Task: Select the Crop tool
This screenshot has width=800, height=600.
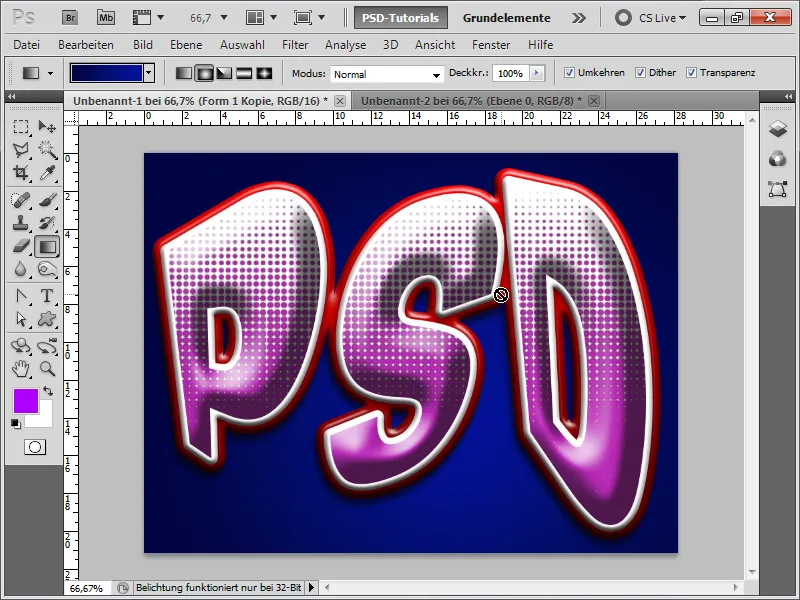Action: [x=20, y=173]
